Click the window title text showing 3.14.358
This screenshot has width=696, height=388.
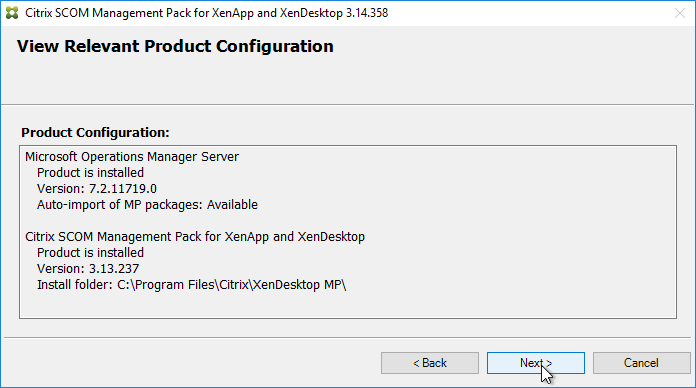(206, 13)
